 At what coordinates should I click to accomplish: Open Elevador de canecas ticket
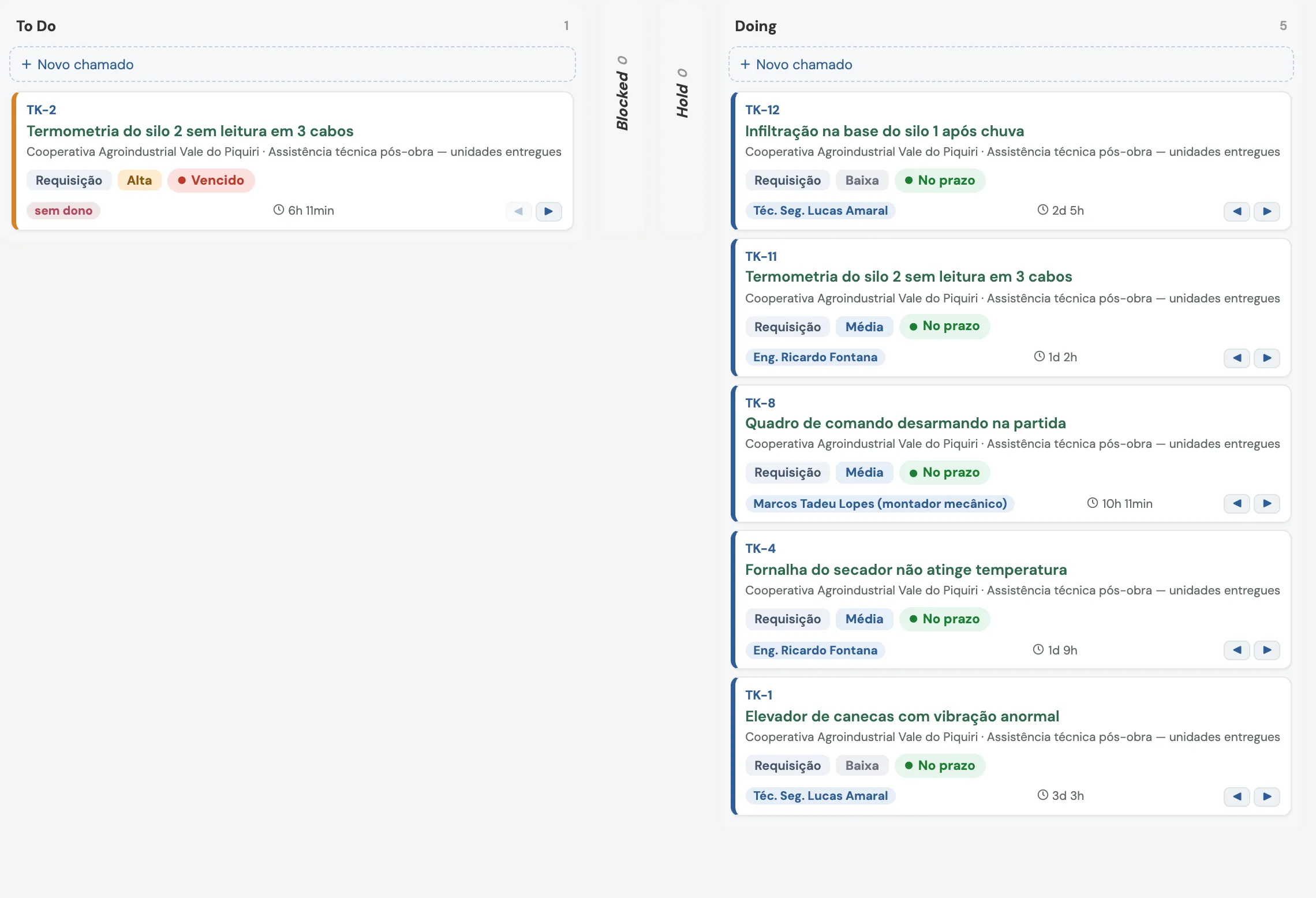pos(902,716)
